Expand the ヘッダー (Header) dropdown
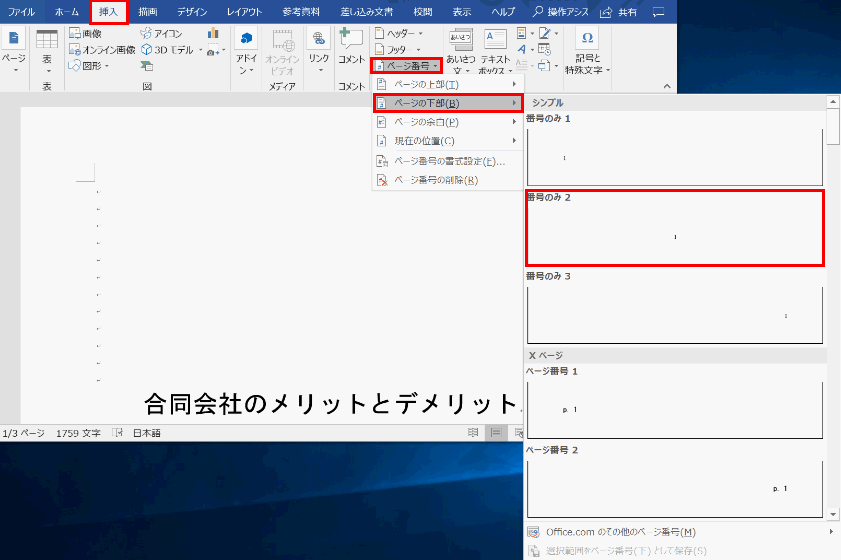The width and height of the screenshot is (841, 560). coord(399,33)
